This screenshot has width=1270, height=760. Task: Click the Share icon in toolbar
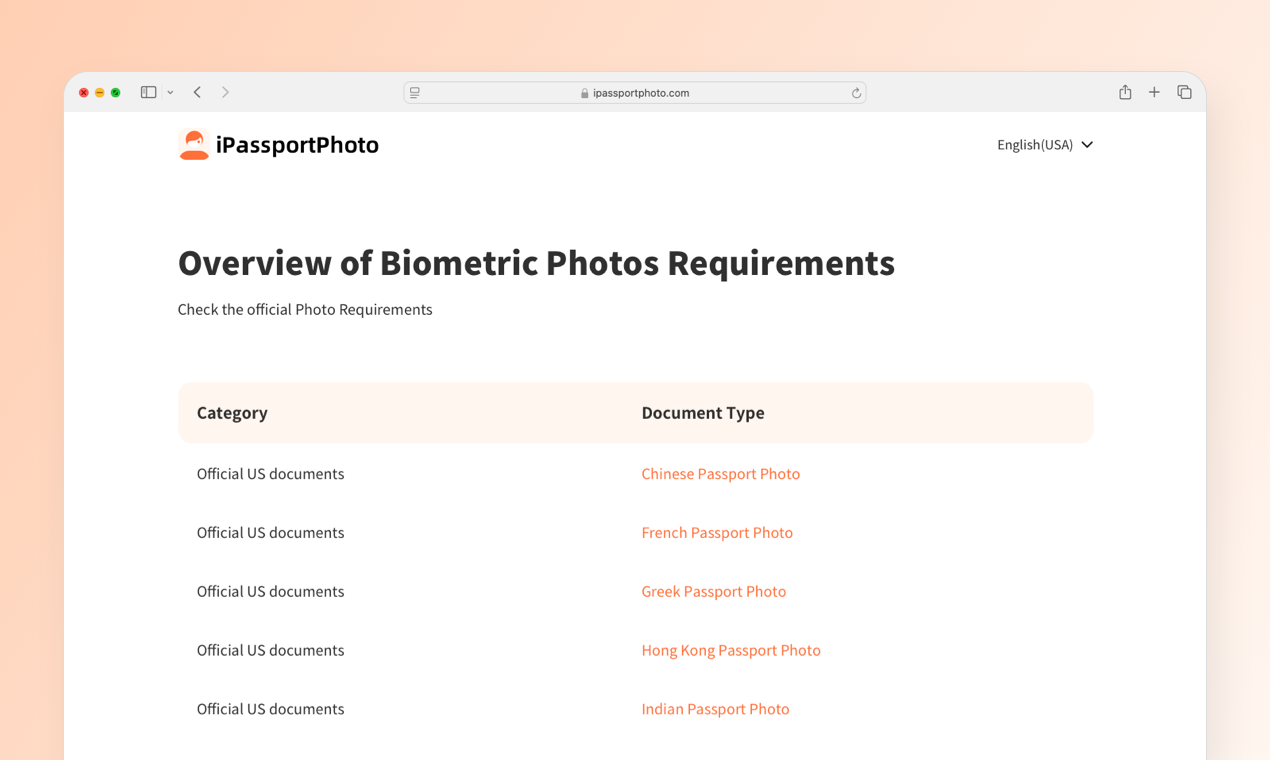[x=1125, y=92]
